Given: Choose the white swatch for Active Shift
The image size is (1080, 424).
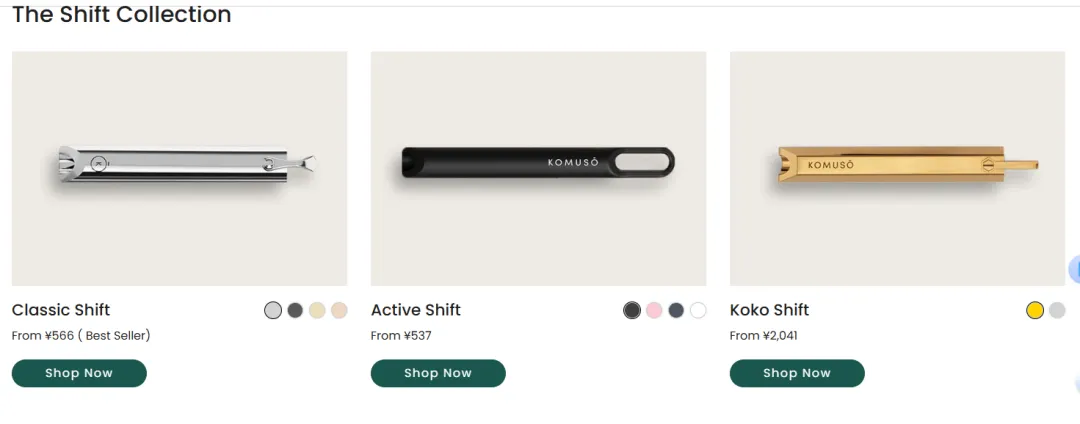Looking at the screenshot, I should click(x=698, y=311).
